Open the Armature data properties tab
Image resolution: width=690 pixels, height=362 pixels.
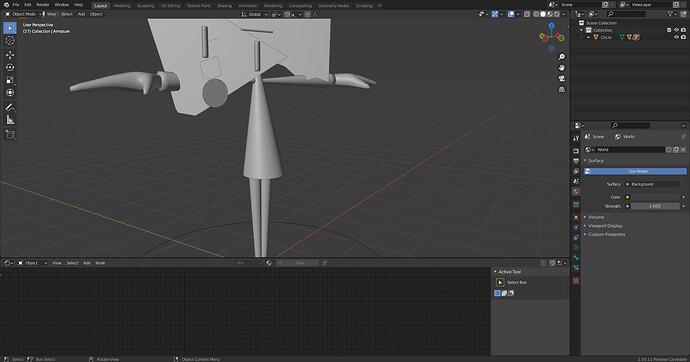576,248
